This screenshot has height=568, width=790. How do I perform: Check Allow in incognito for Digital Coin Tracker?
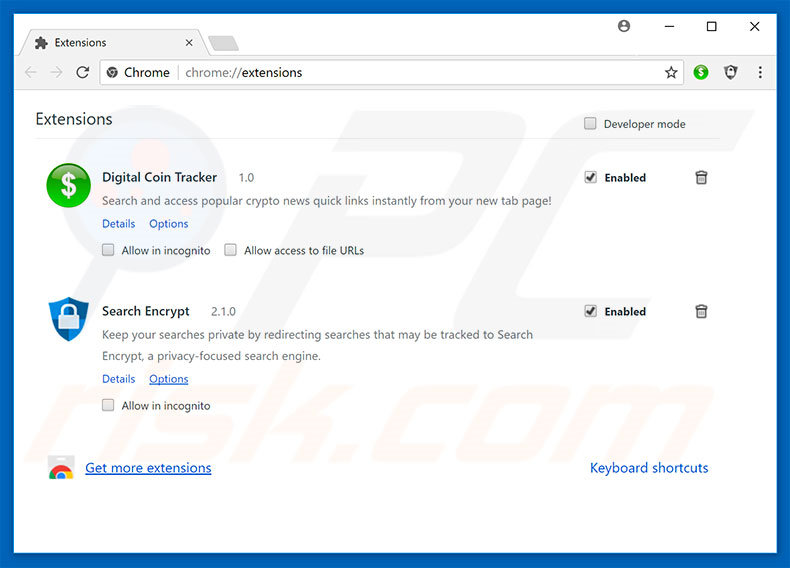[x=108, y=250]
